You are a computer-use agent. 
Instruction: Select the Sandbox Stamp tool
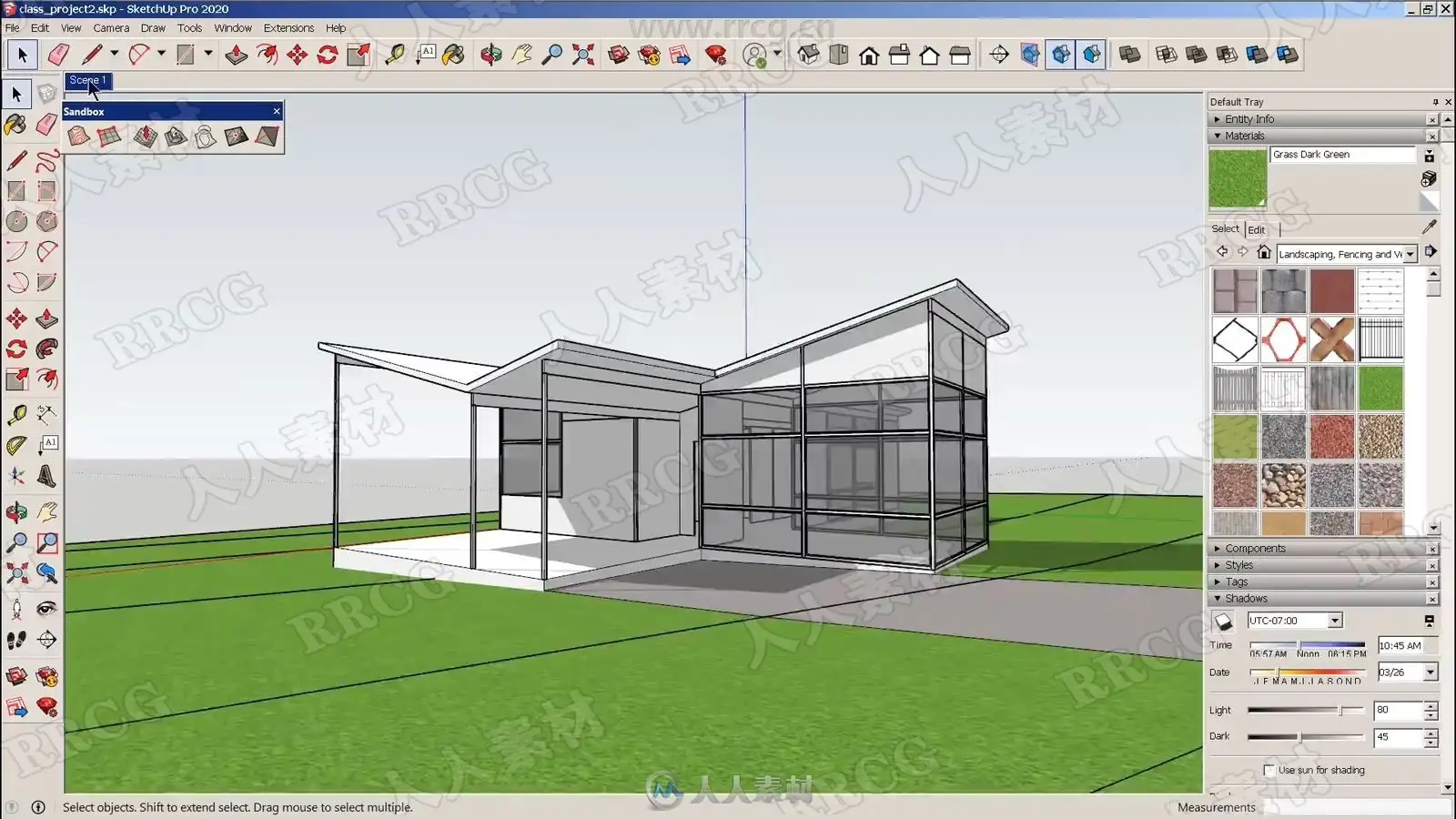coord(176,136)
